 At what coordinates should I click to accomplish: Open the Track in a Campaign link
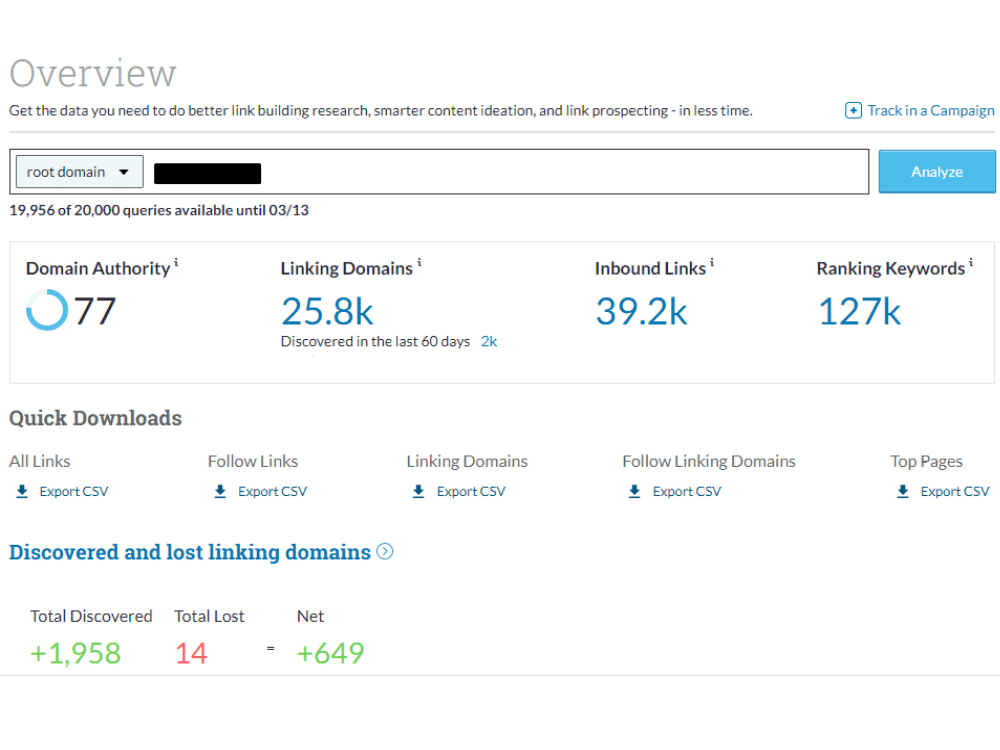930,110
